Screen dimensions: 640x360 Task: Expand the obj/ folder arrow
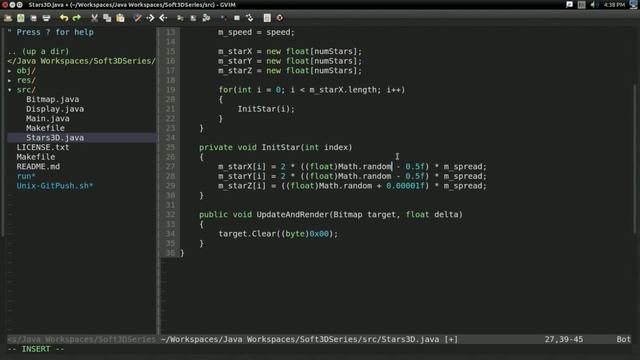(10, 71)
